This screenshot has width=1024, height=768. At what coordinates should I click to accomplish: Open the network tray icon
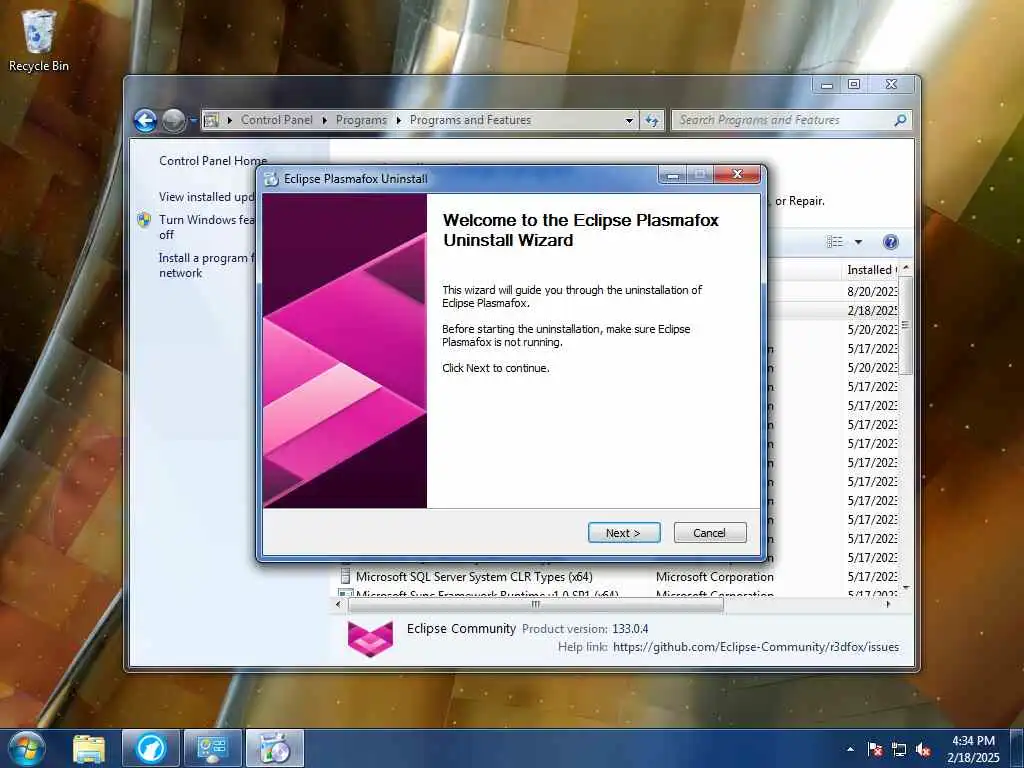899,749
